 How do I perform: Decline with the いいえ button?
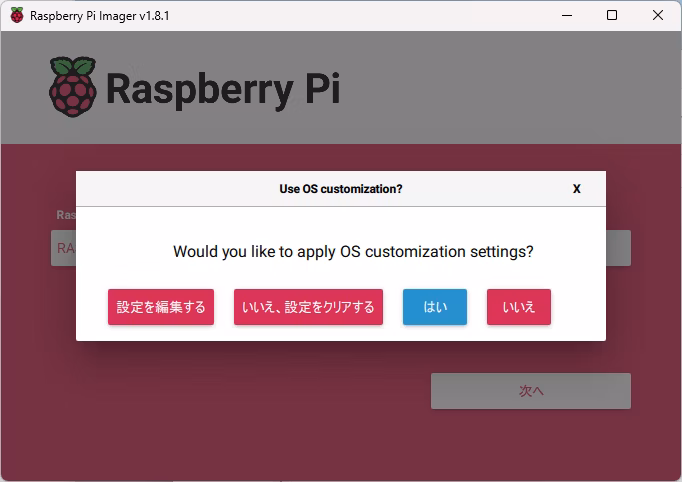(519, 307)
